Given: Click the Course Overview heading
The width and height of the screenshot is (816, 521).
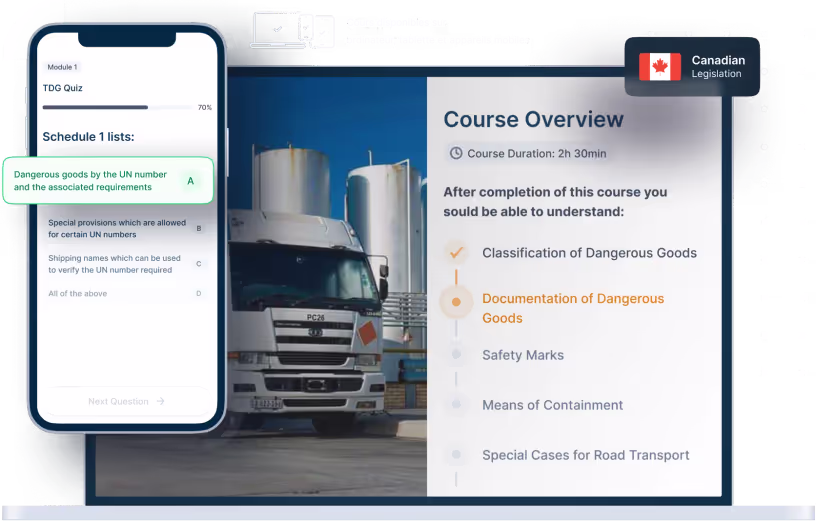Looking at the screenshot, I should 533,120.
